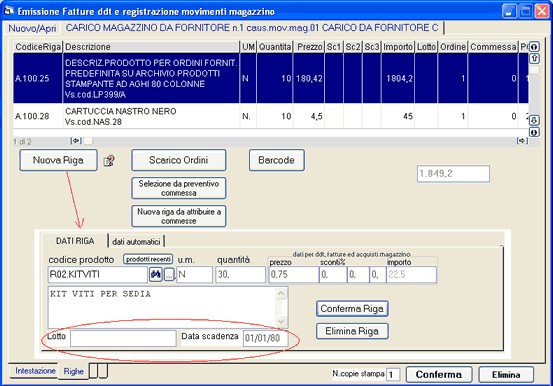The height and width of the screenshot is (386, 553).
Task: Click the third sconti% field
Action: pos(377,275)
